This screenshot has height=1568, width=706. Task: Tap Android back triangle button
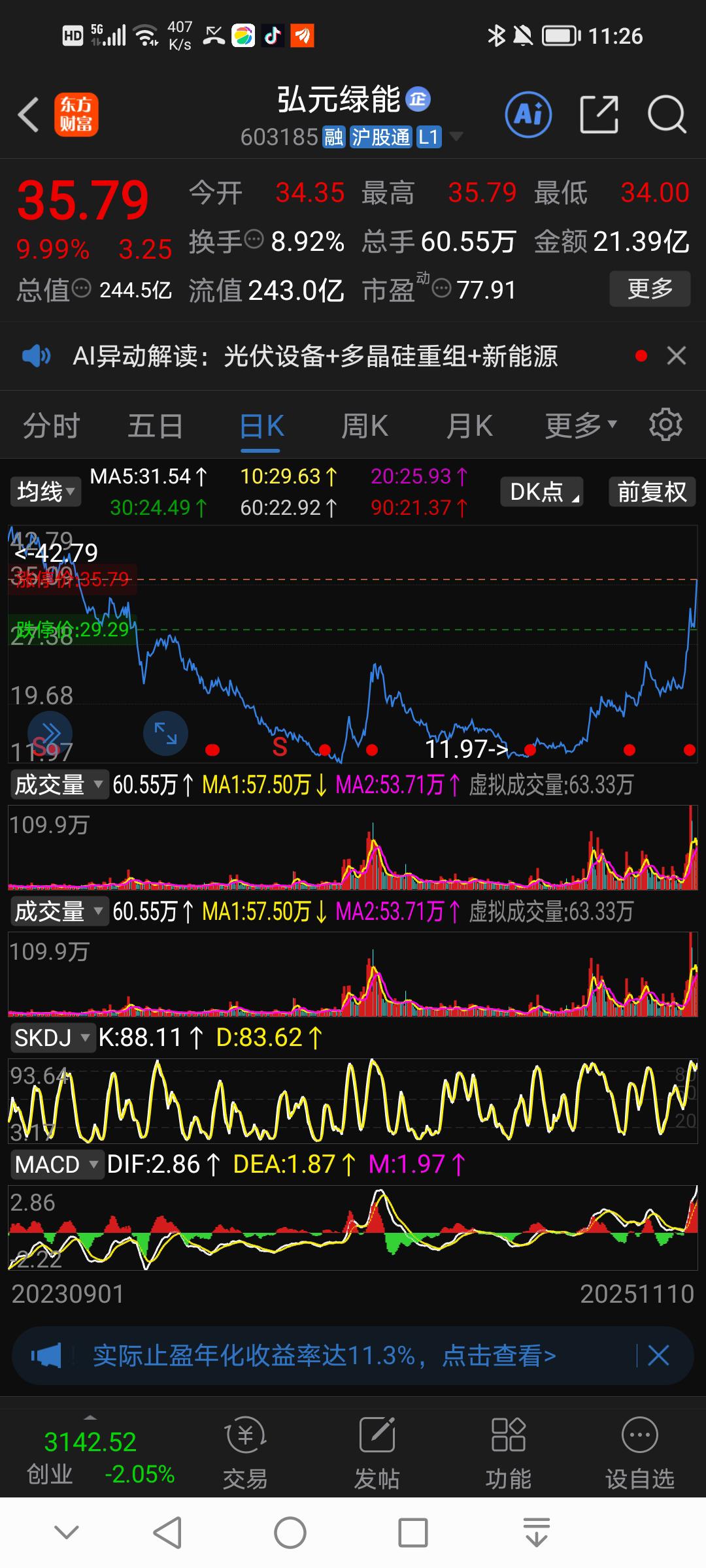click(167, 1532)
